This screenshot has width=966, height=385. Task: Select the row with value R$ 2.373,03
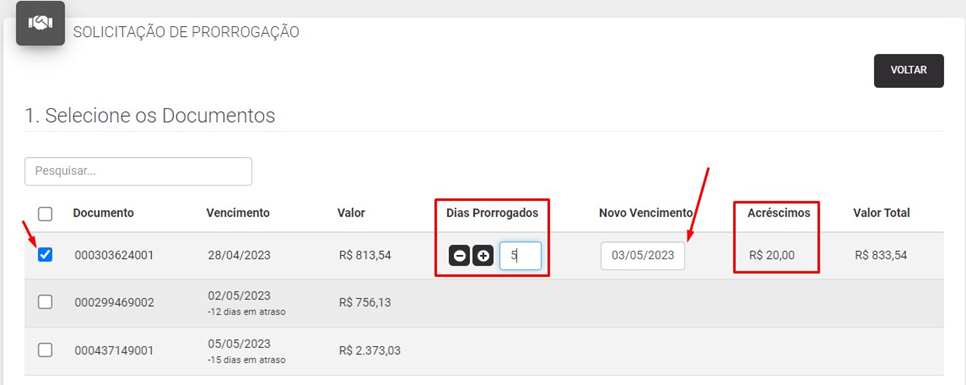pos(484,351)
